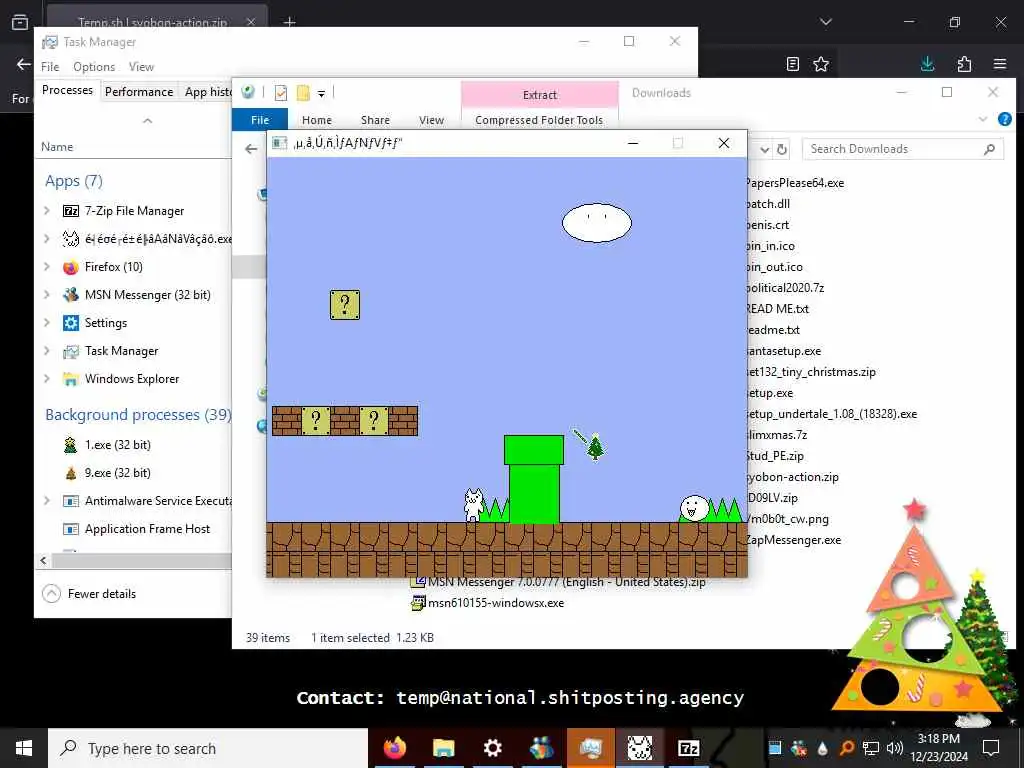Collapse Task Manager with Fewer details
Viewport: 1024px width, 768px height.
(x=89, y=594)
